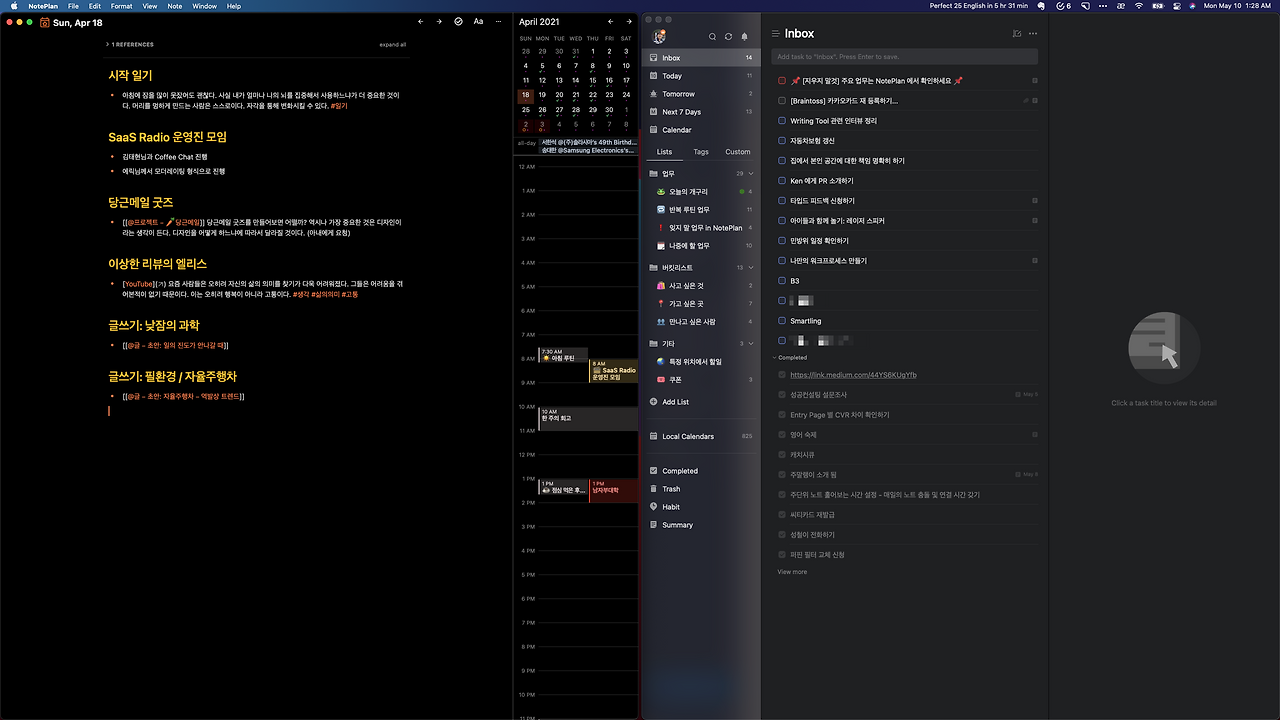Check off the Writing Tool 관련 인터뷰 정리 task
The width and height of the screenshot is (1280, 720).
click(x=782, y=121)
